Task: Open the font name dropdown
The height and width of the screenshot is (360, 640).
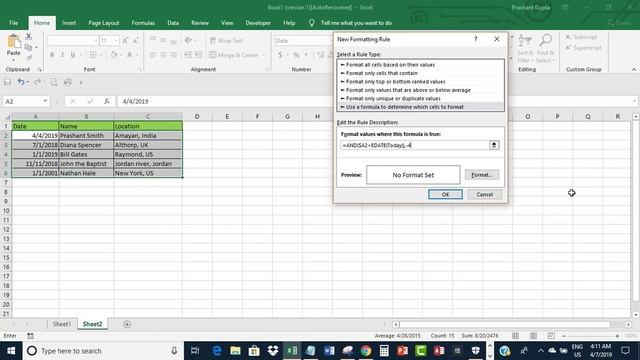Action: pos(96,40)
